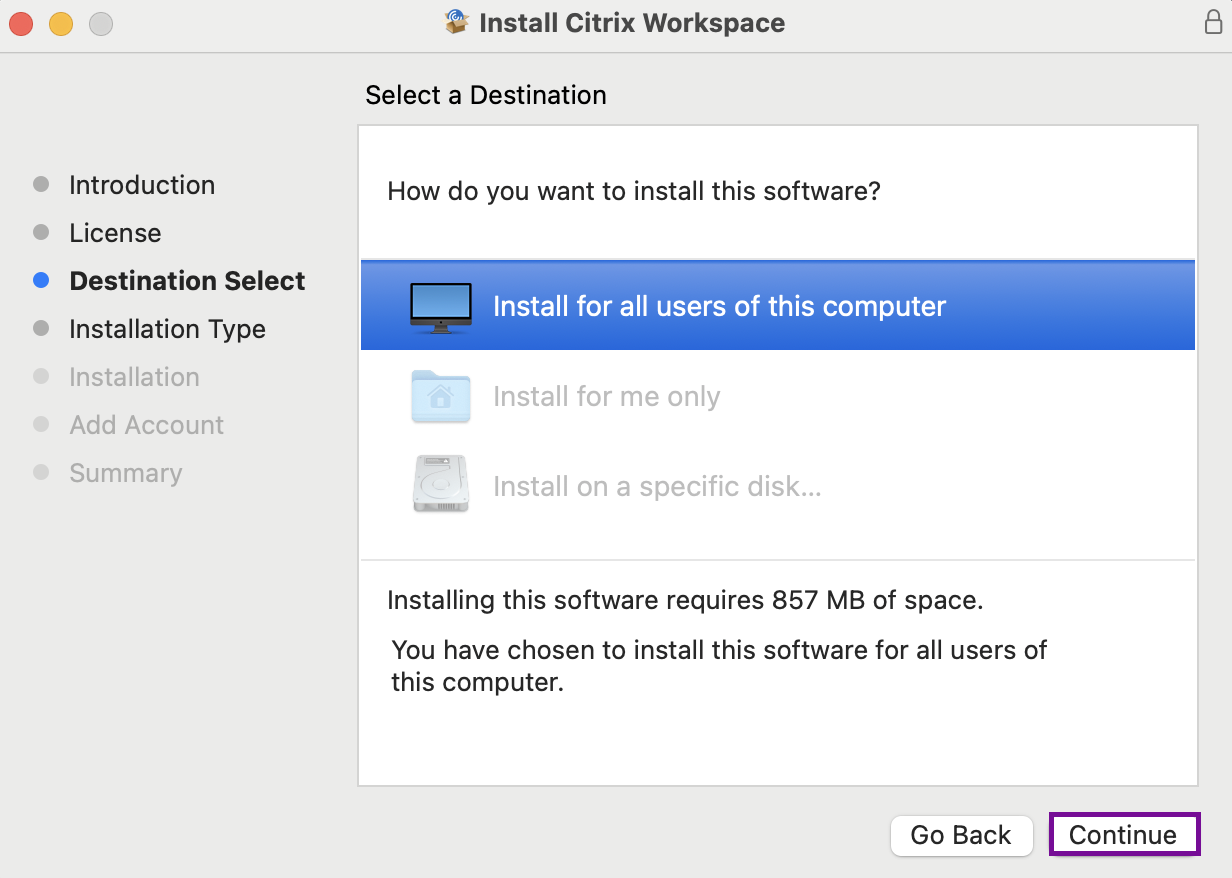Click the blue bullet next to Destination Select

coord(41,281)
